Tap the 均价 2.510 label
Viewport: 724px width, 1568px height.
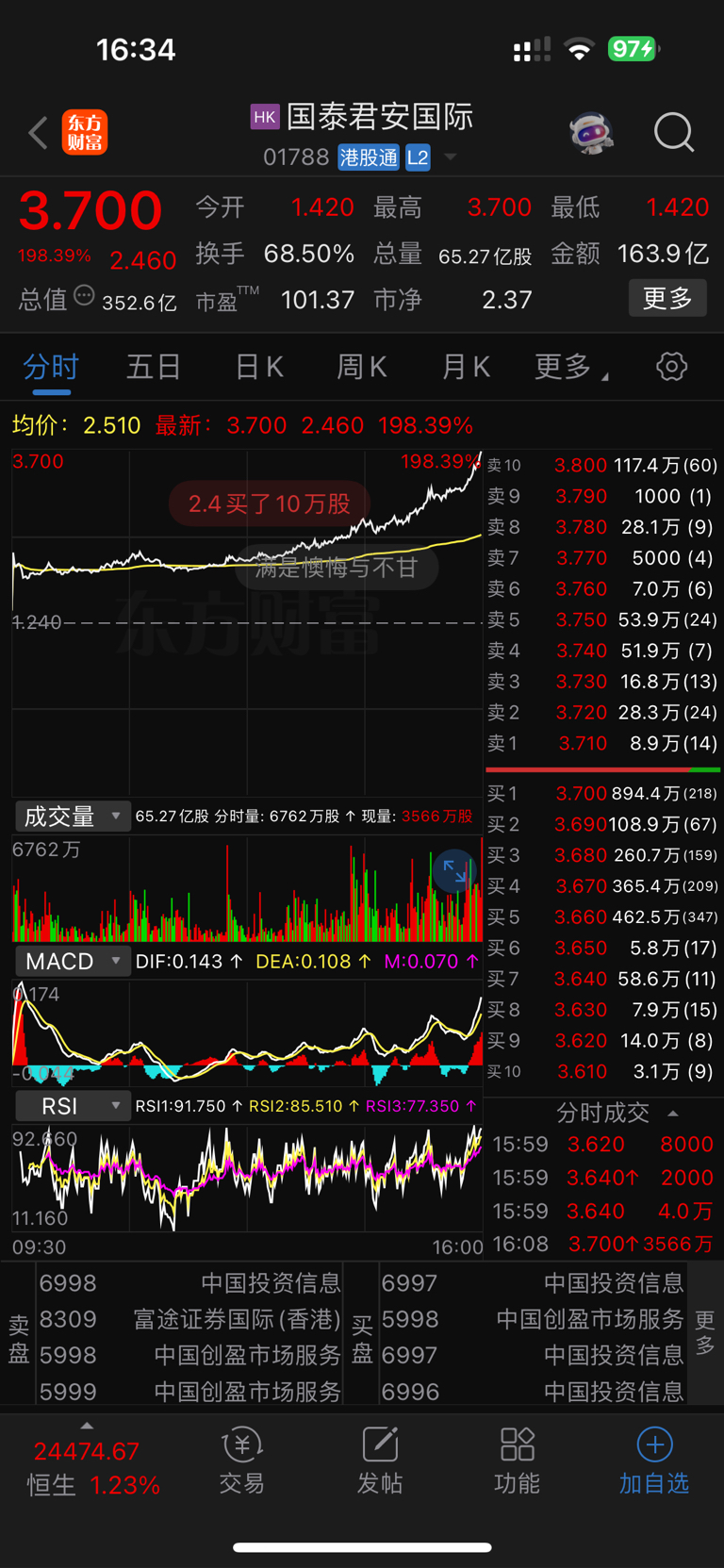pos(75,425)
